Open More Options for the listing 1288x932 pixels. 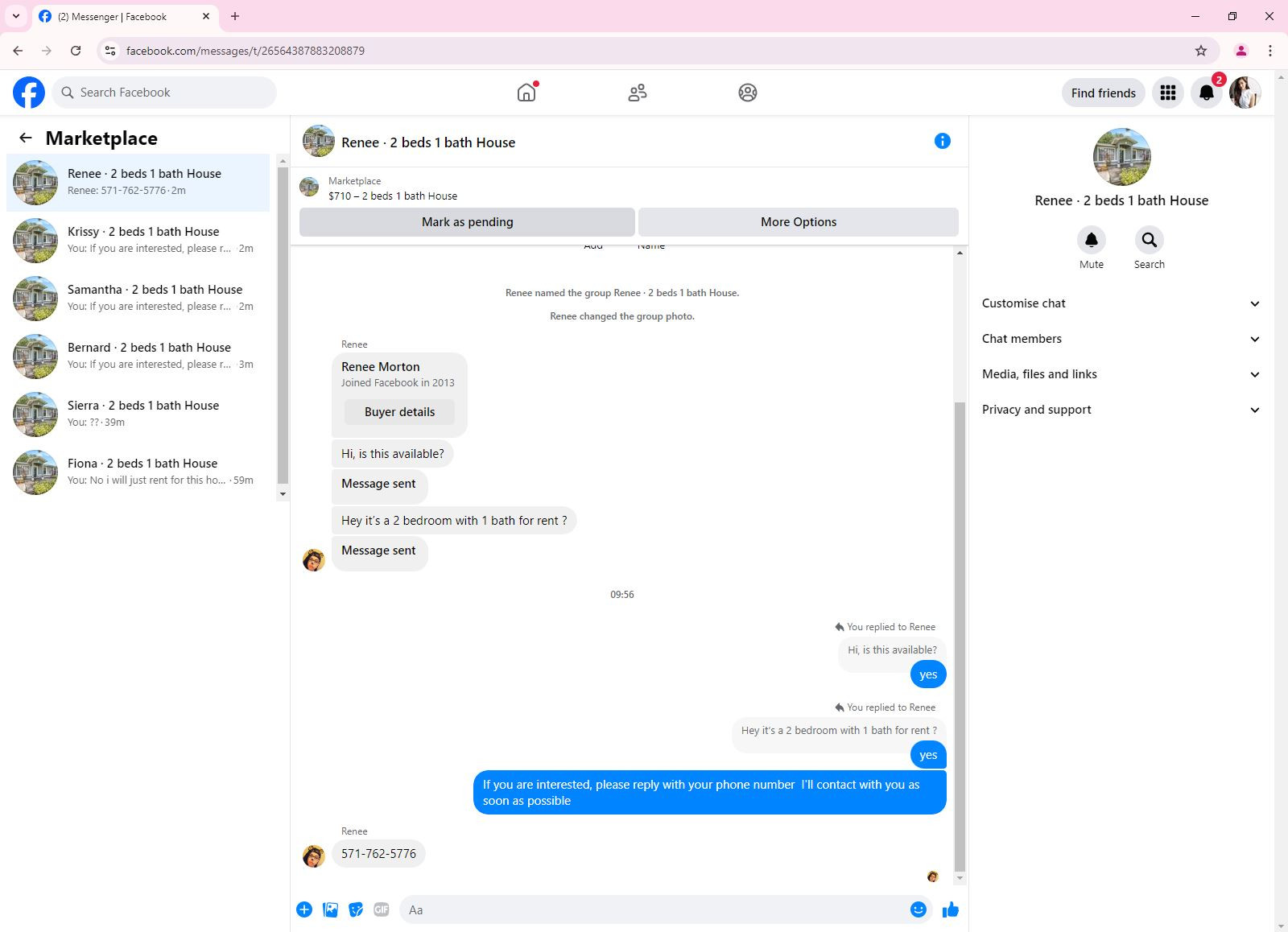pos(799,222)
